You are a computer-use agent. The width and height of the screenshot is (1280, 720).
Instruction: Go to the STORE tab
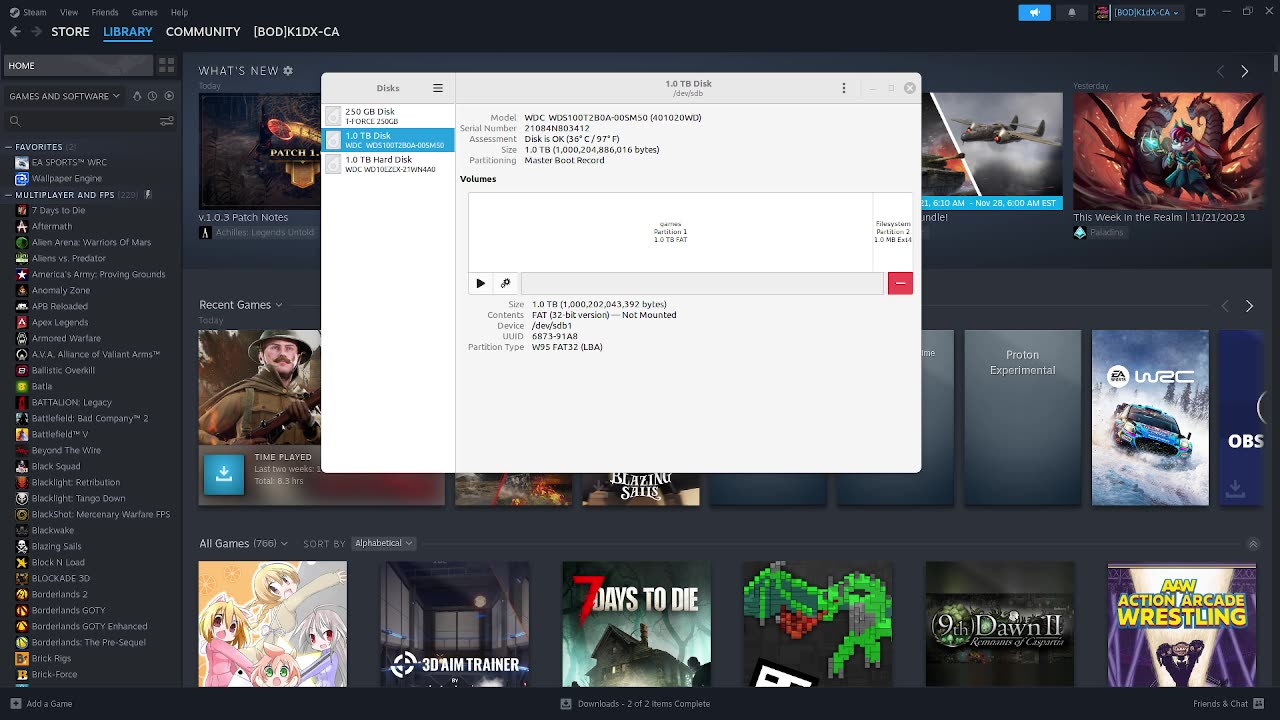tap(70, 32)
